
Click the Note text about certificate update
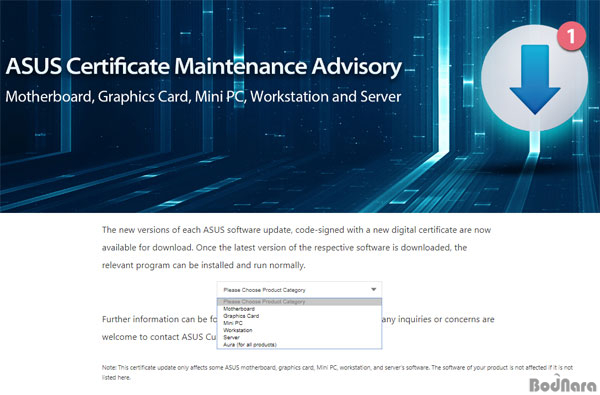pos(337,372)
